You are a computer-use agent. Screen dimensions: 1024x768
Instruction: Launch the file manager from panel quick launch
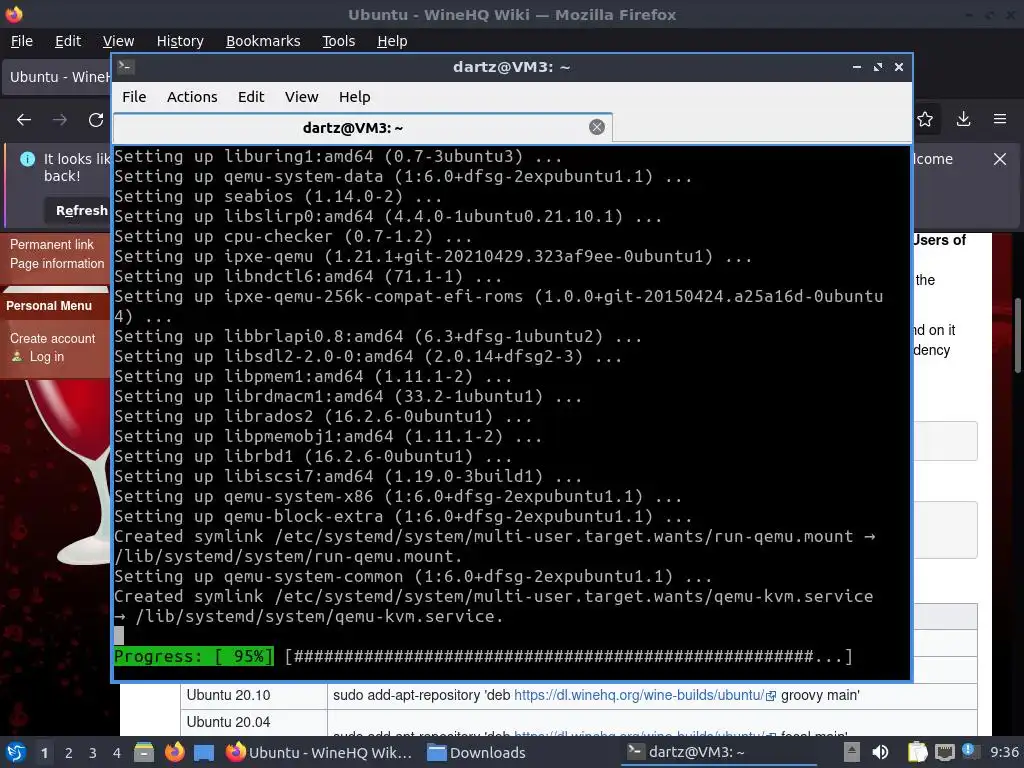point(144,752)
